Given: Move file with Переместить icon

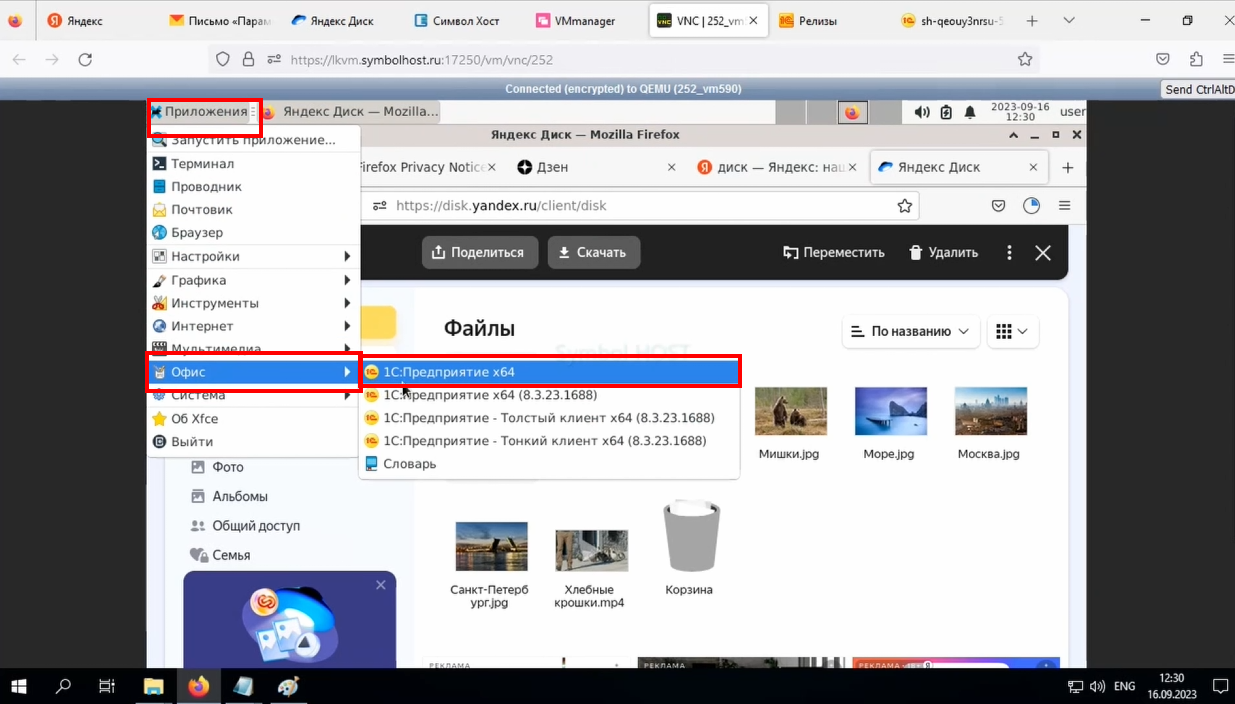Looking at the screenshot, I should (791, 252).
